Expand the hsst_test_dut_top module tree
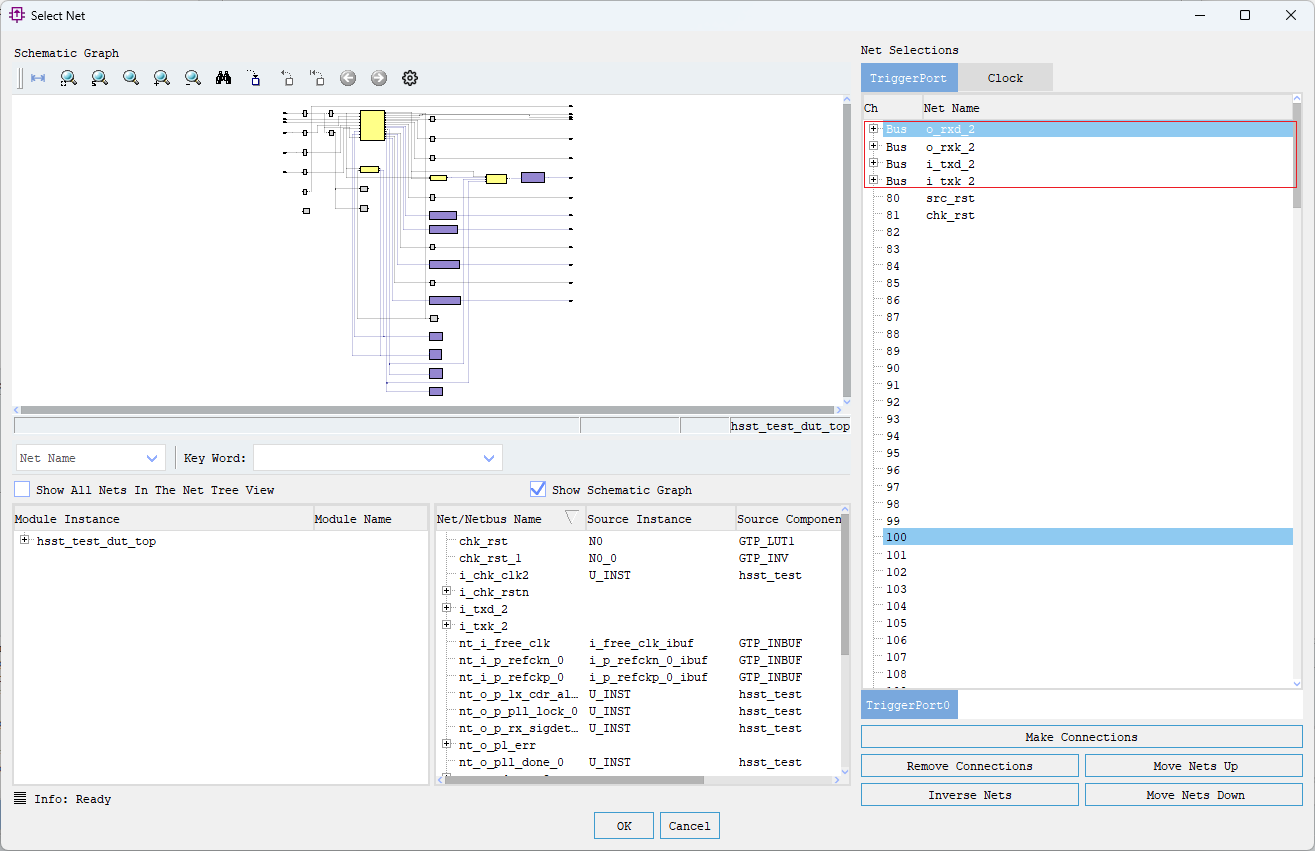 [x=24, y=540]
